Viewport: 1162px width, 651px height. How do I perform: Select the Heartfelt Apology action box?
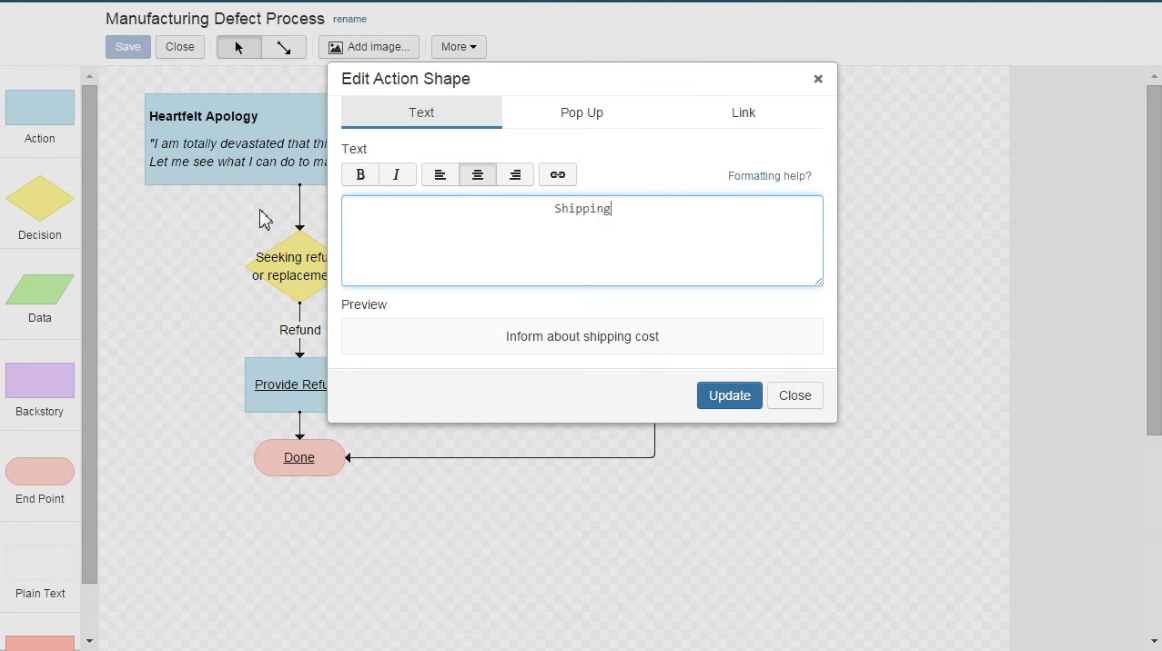point(236,139)
